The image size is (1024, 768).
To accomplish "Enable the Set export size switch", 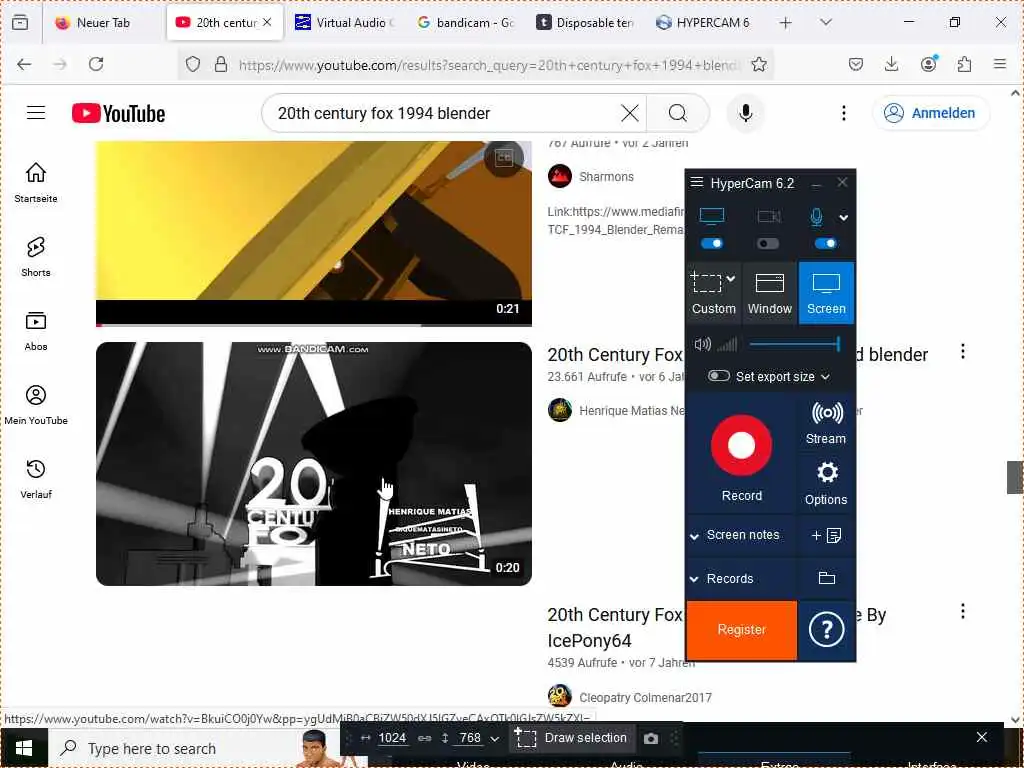I will (x=718, y=376).
